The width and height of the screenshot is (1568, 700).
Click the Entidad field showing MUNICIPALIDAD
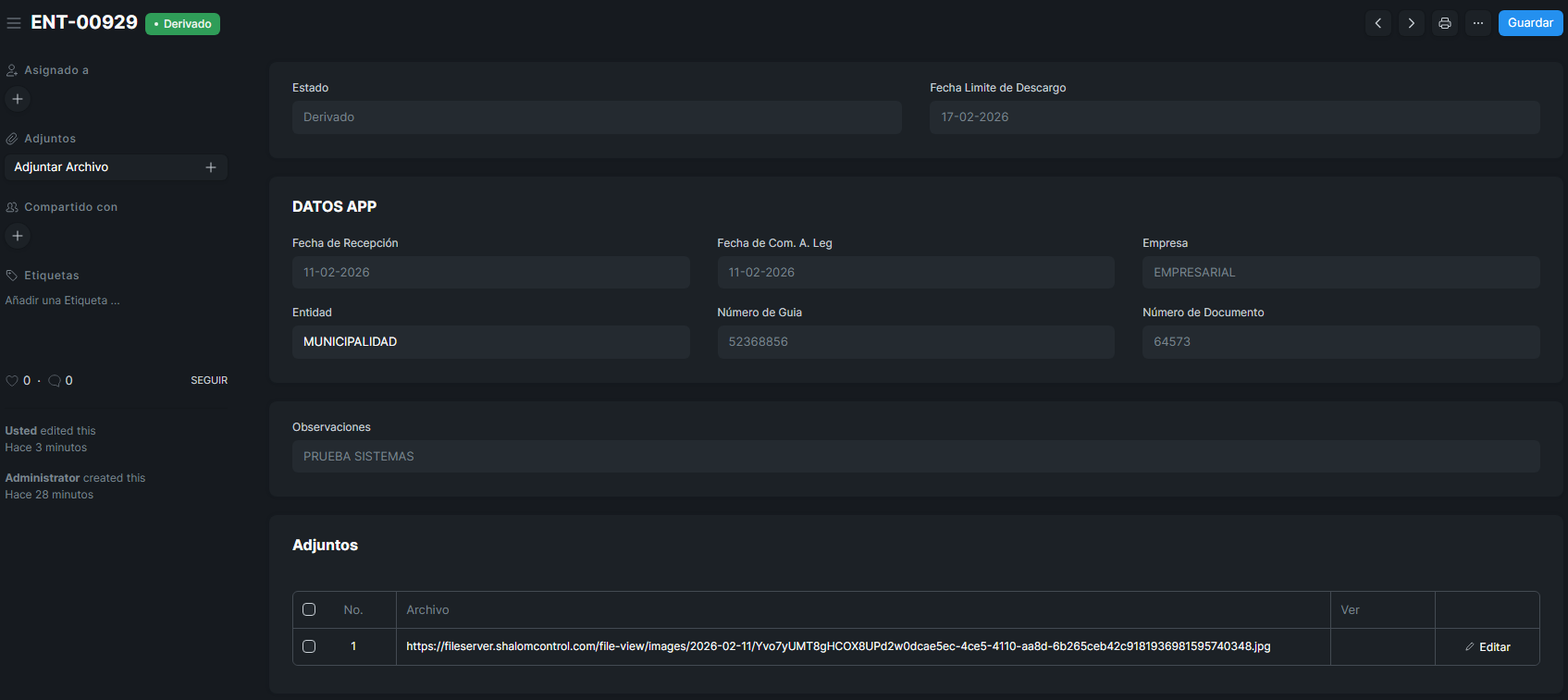click(490, 342)
